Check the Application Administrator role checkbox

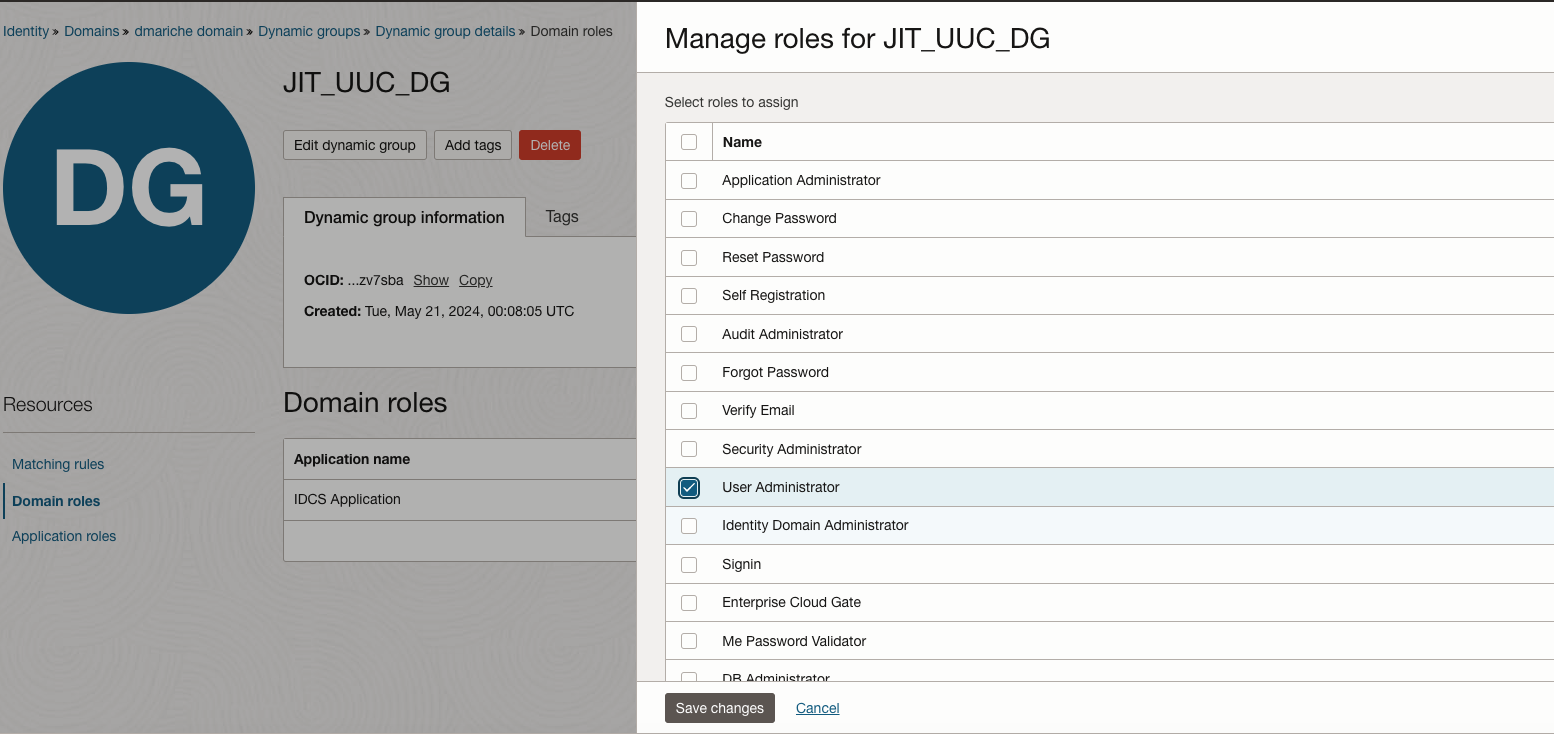pyautogui.click(x=689, y=181)
